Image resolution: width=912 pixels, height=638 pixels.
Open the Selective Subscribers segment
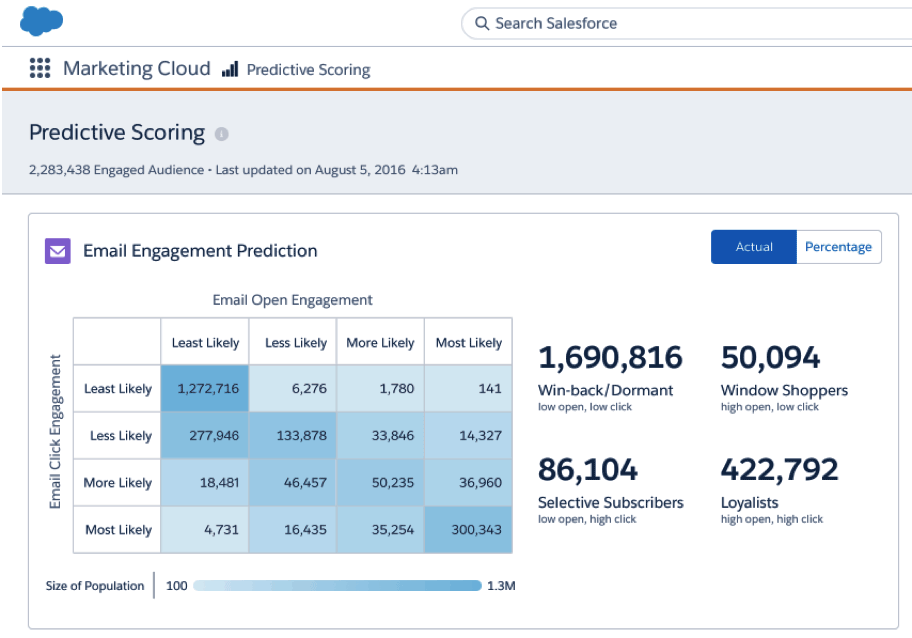pyautogui.click(x=610, y=502)
